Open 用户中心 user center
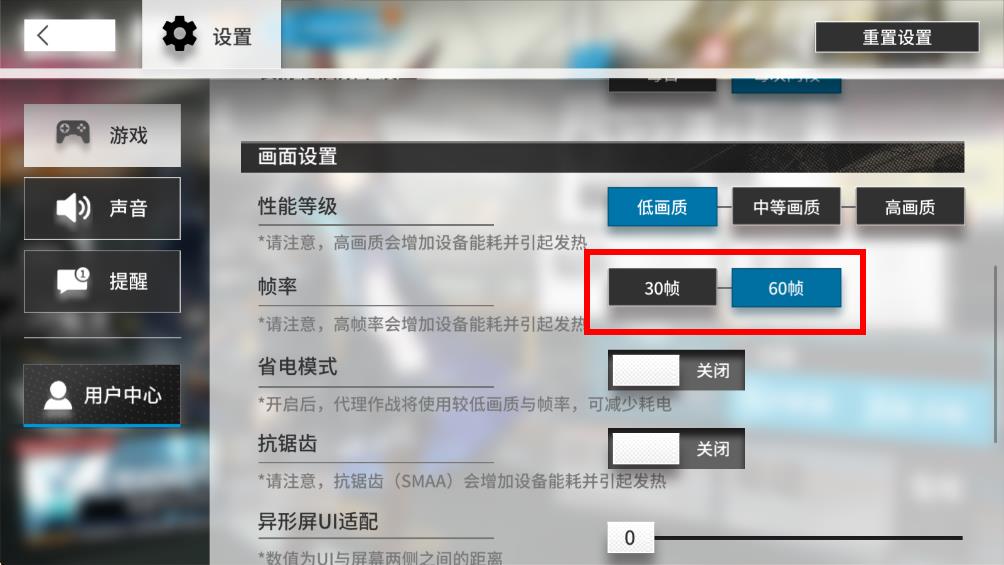1004x565 pixels. pos(102,395)
